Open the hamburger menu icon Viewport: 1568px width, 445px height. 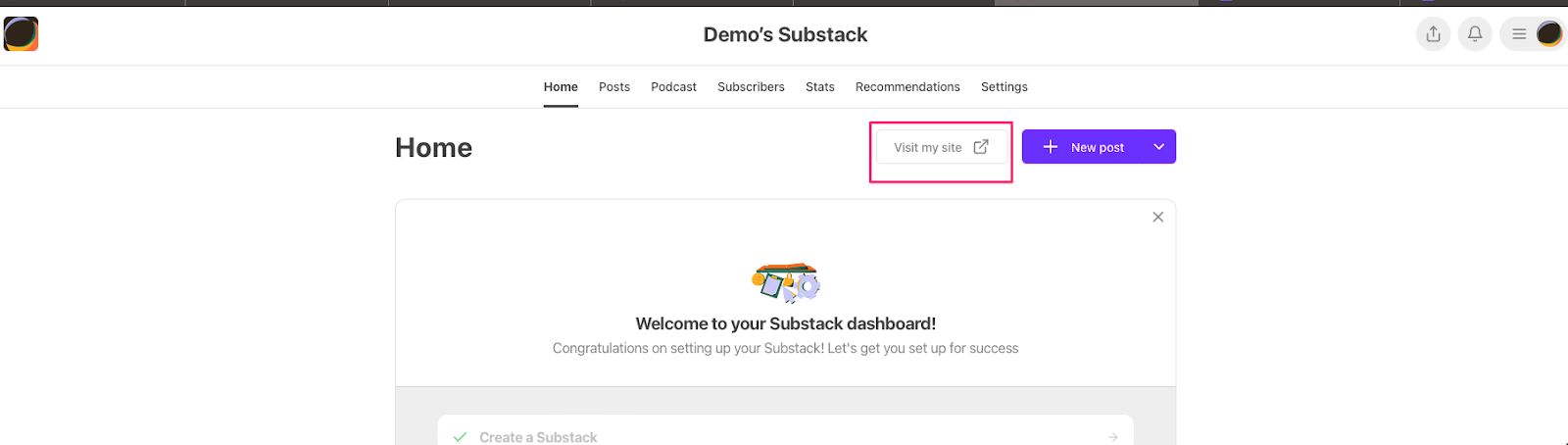click(1518, 34)
